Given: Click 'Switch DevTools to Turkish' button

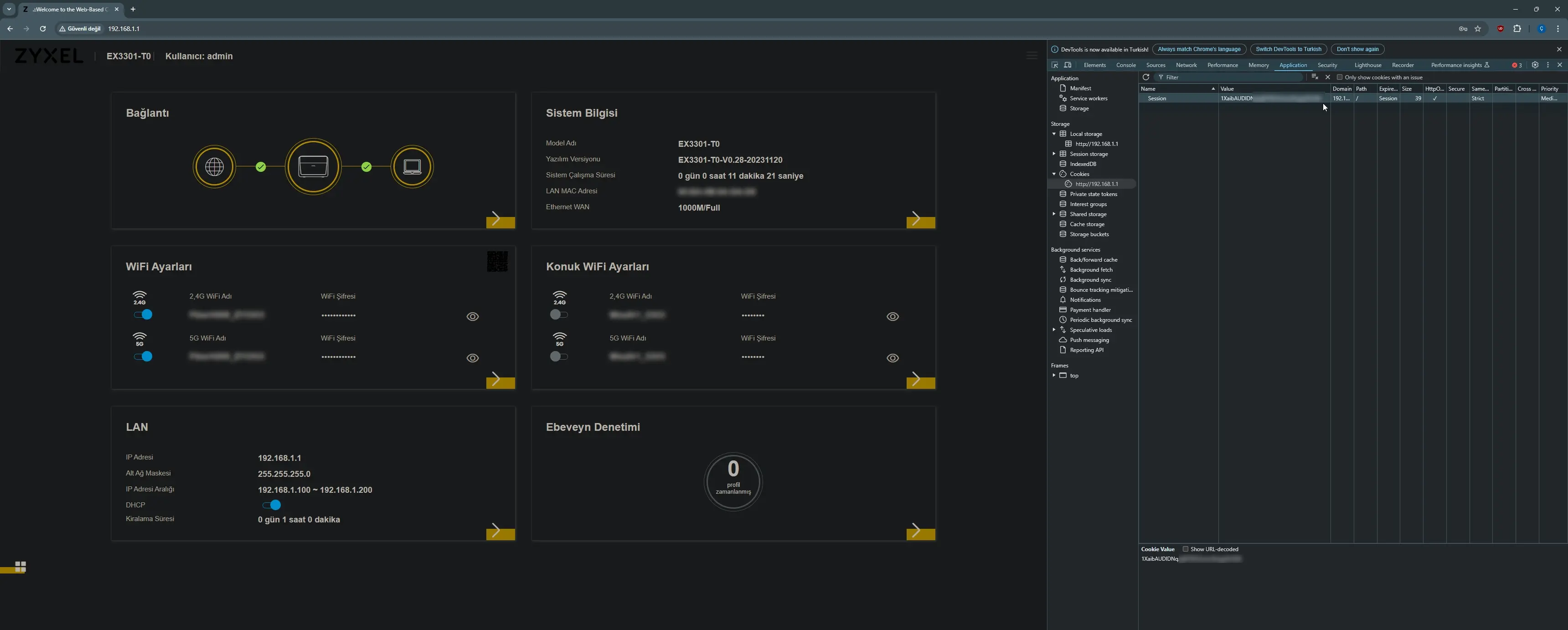Looking at the screenshot, I should point(1288,49).
